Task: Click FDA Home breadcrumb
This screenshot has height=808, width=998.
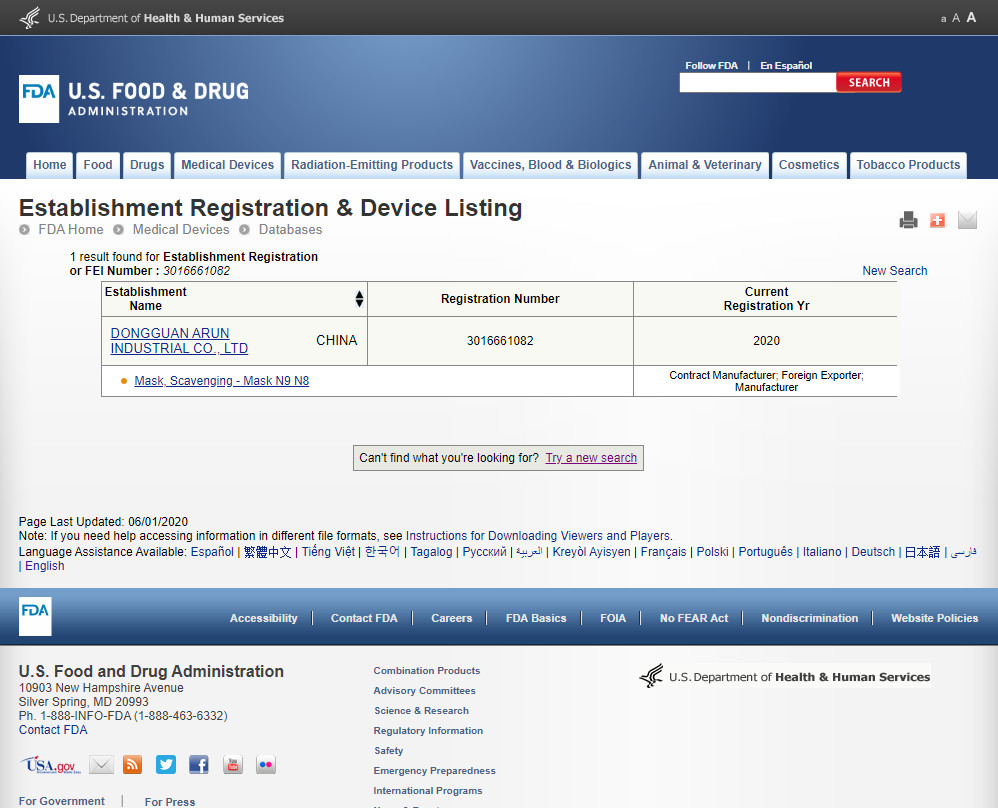Action: tap(71, 229)
